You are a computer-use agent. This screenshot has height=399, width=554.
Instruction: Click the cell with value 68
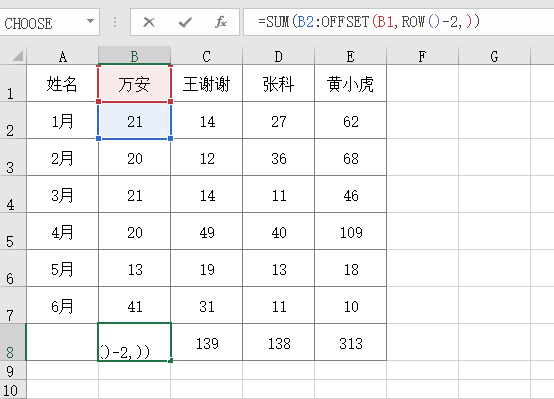click(350, 158)
